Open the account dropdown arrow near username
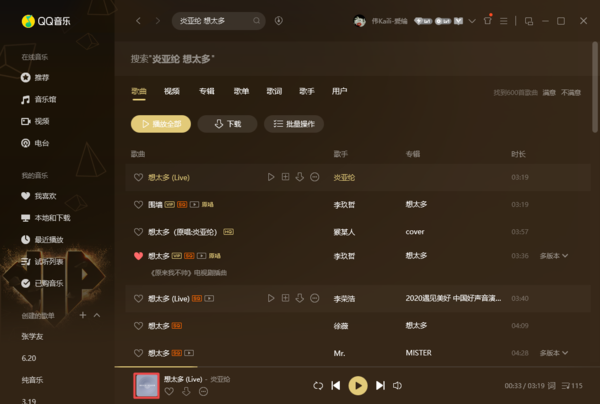 (x=472, y=21)
